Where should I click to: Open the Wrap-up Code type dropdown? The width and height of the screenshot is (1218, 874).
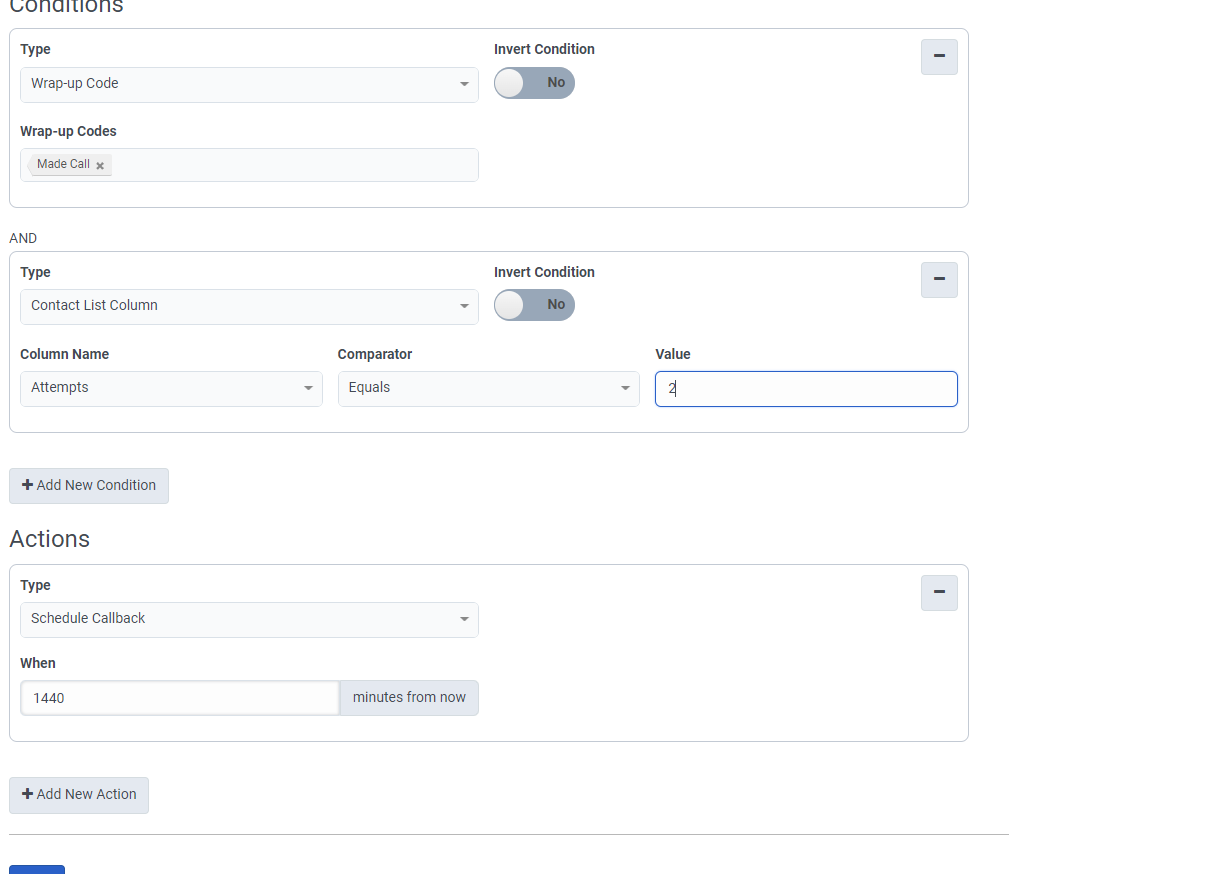click(x=249, y=84)
